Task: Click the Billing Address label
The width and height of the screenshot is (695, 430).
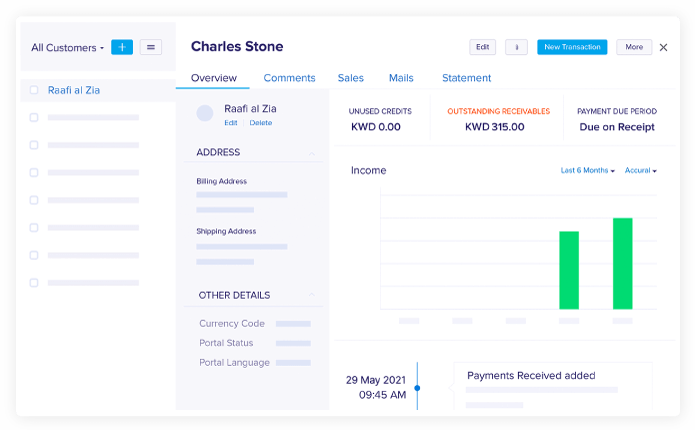Action: 222,181
